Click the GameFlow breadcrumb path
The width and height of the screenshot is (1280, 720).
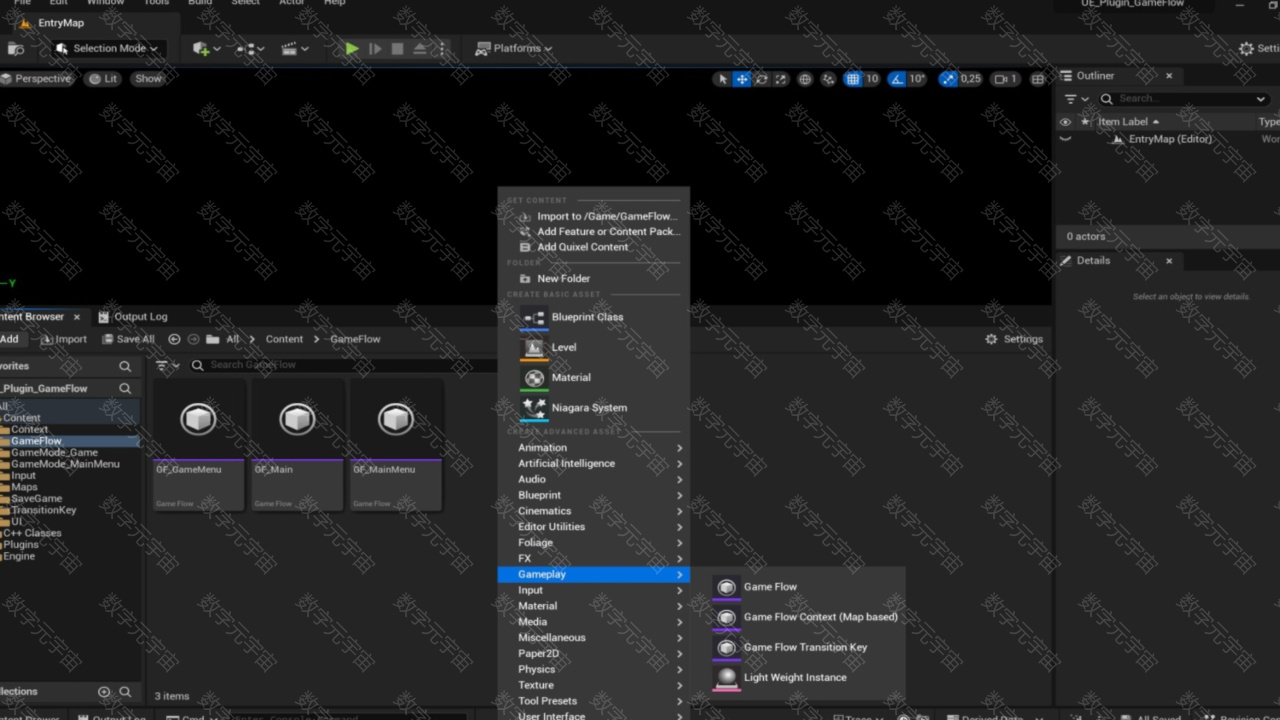coord(355,339)
